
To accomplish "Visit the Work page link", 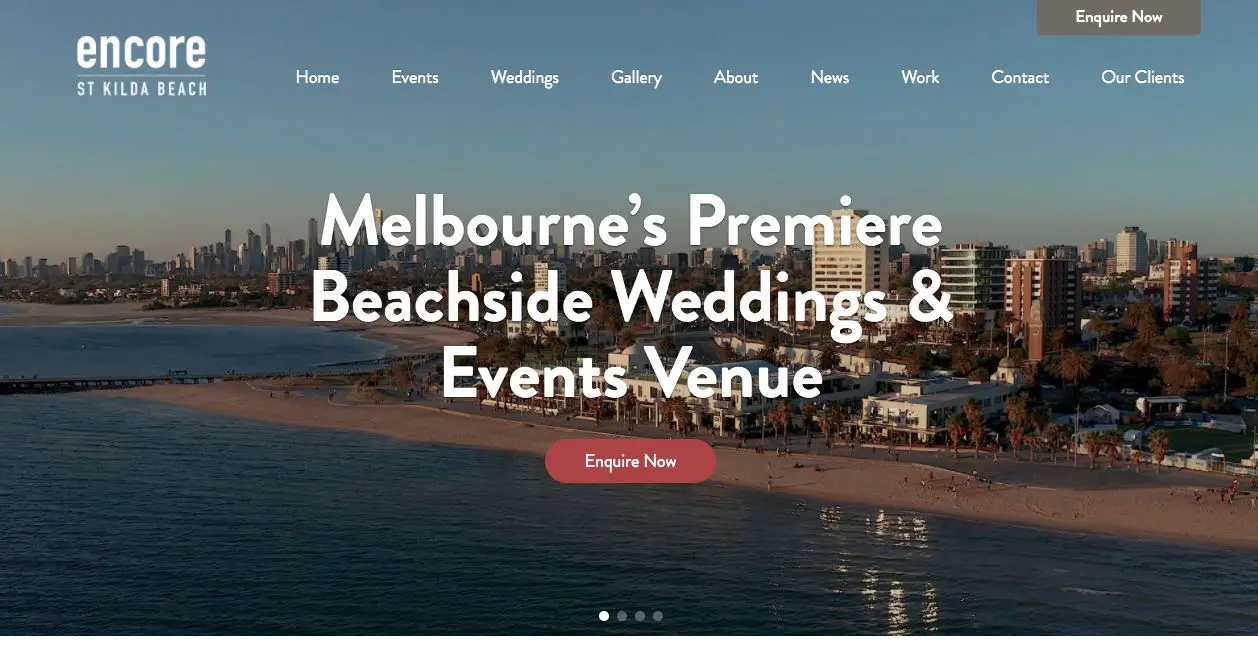I will point(920,77).
